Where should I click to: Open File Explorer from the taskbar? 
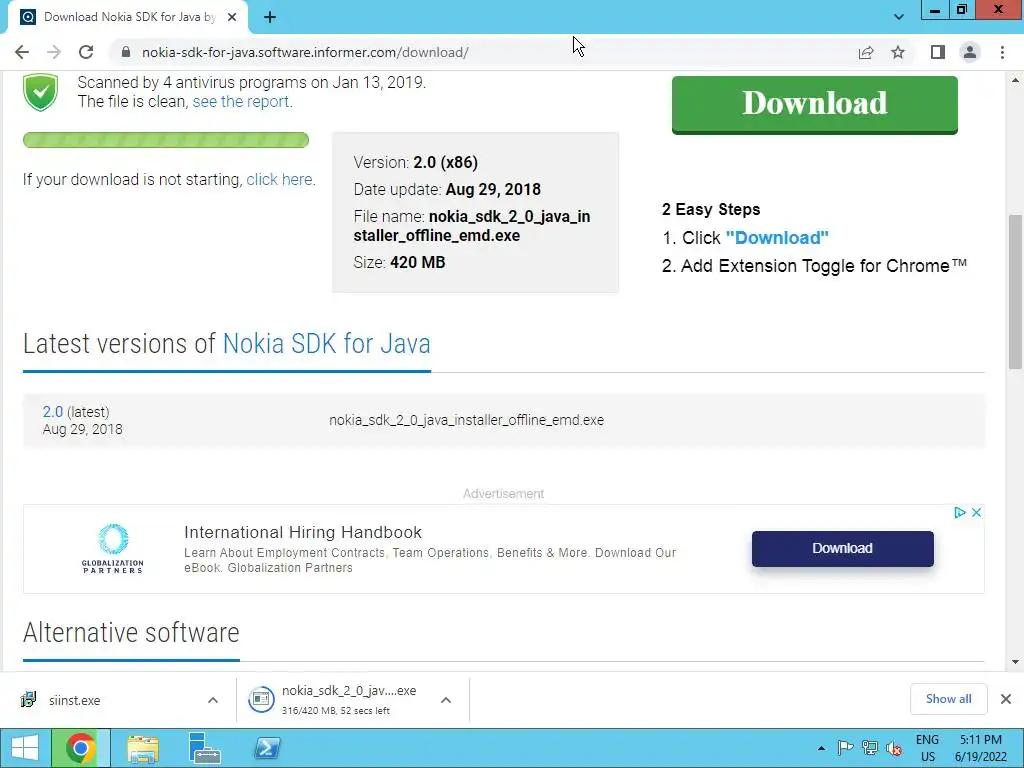(x=143, y=748)
